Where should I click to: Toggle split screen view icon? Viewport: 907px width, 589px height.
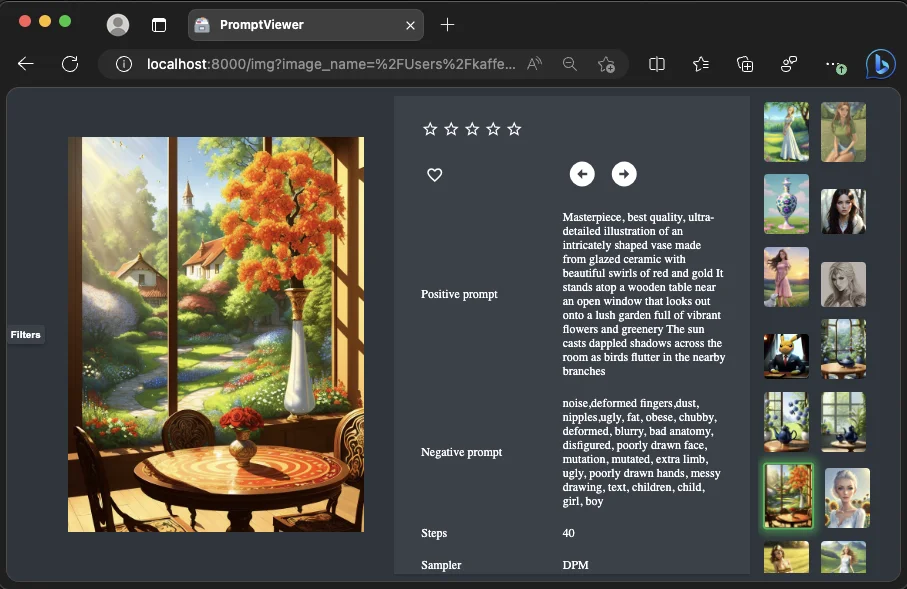coord(657,64)
